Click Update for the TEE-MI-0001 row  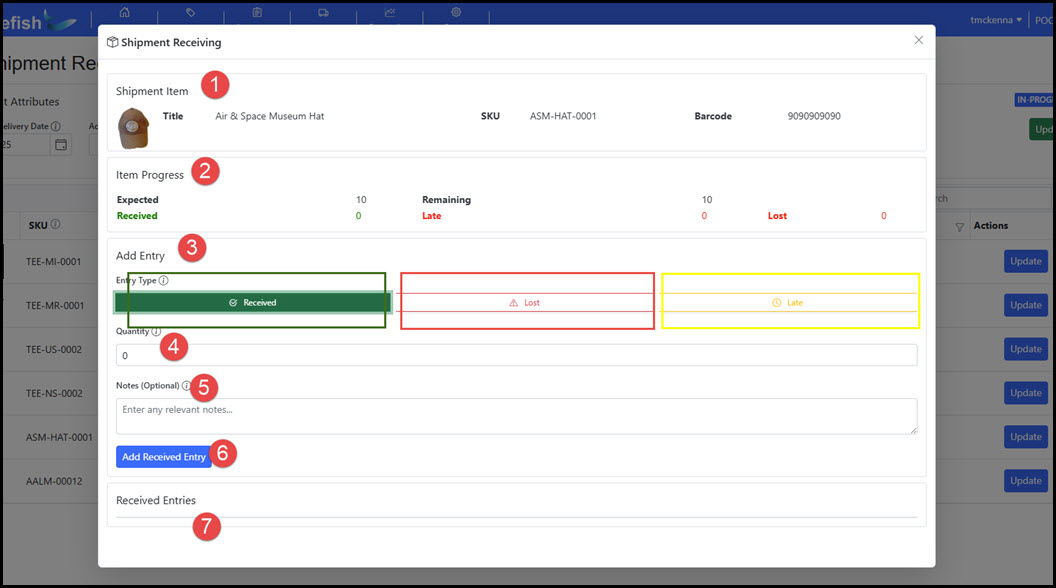(1025, 261)
